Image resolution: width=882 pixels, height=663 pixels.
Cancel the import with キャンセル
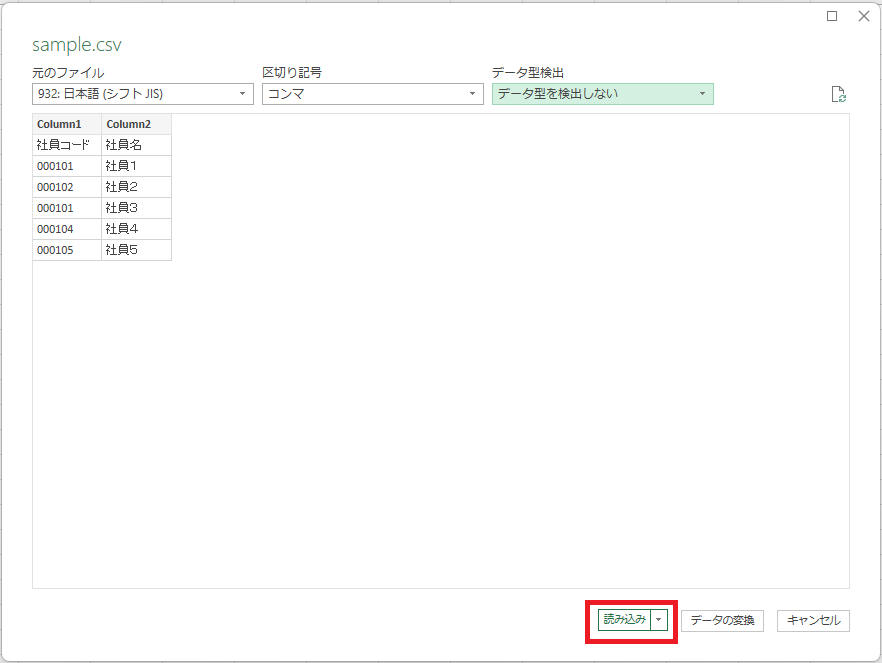812,620
